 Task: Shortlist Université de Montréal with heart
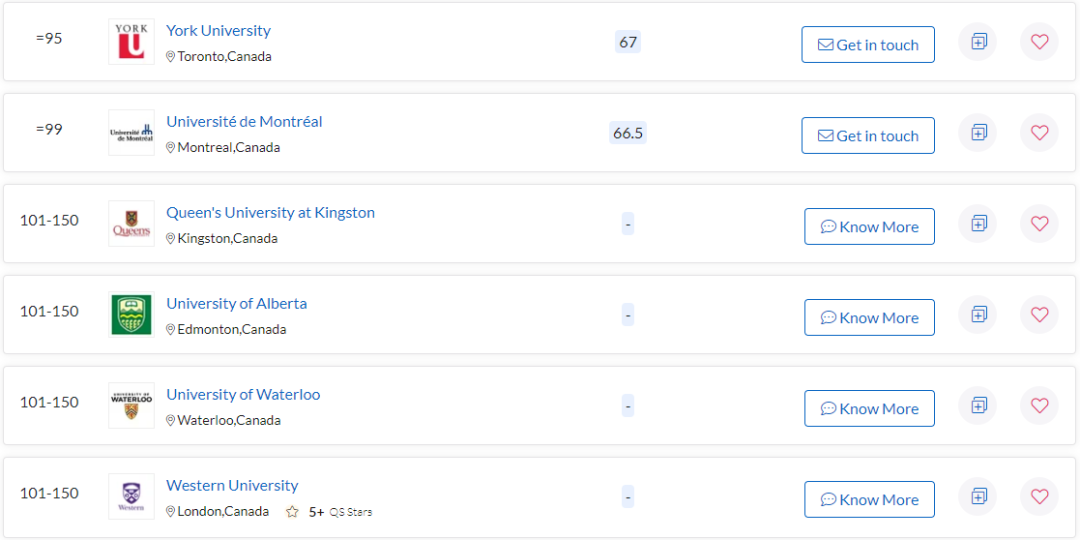[1039, 133]
